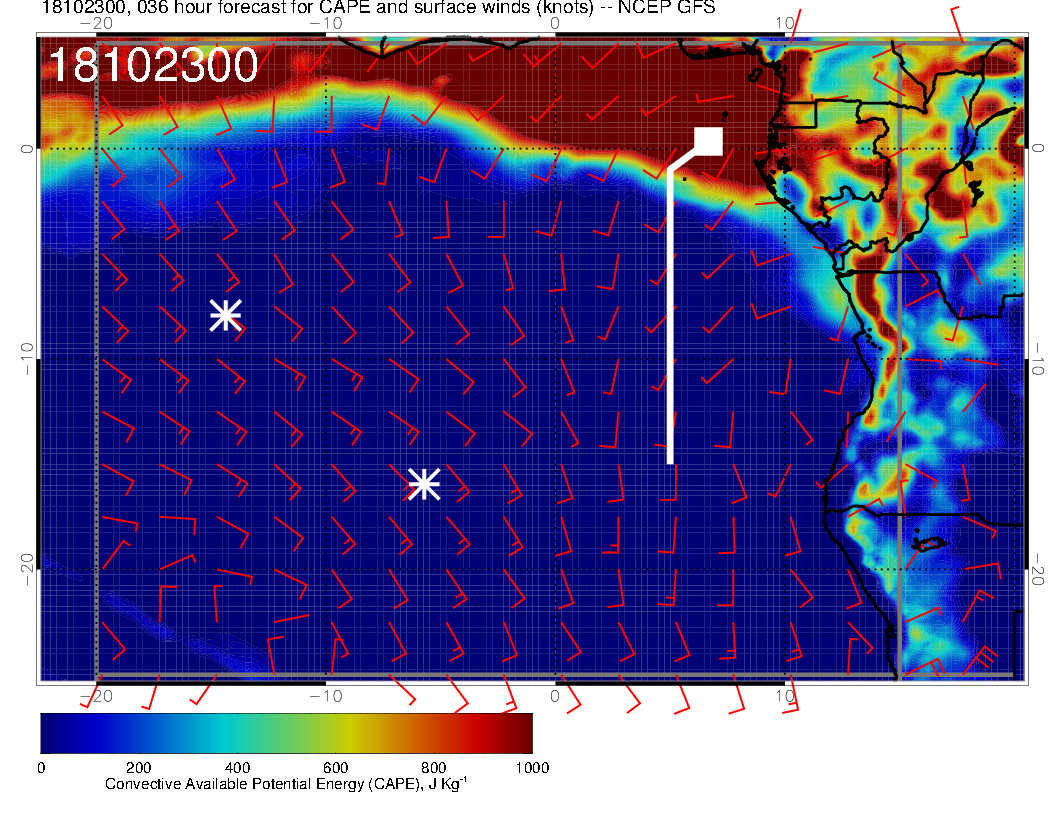Screen dimensions: 1056x816
Task: Click the colorbar tick label 400
Action: point(237,768)
